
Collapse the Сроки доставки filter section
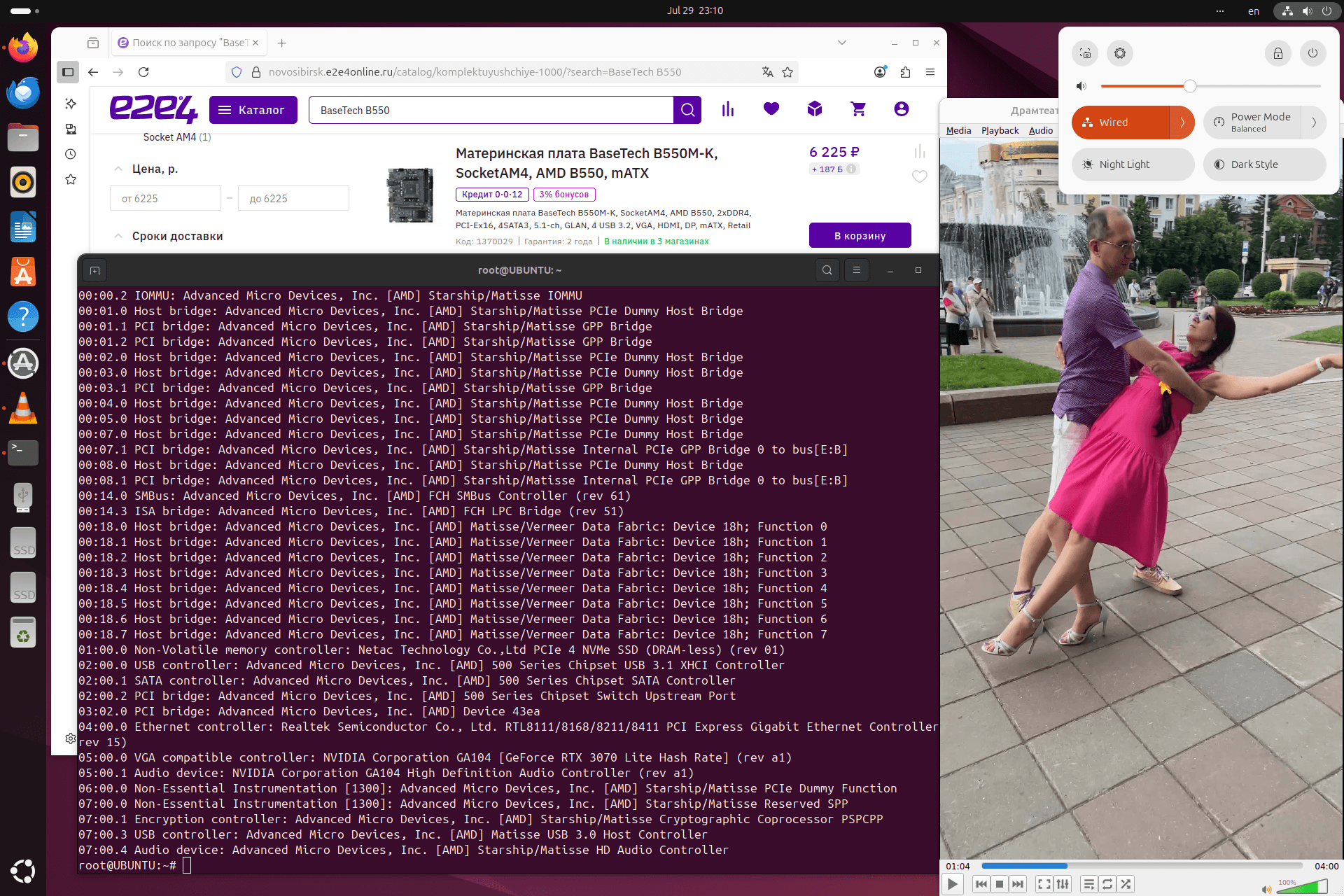pyautogui.click(x=118, y=237)
